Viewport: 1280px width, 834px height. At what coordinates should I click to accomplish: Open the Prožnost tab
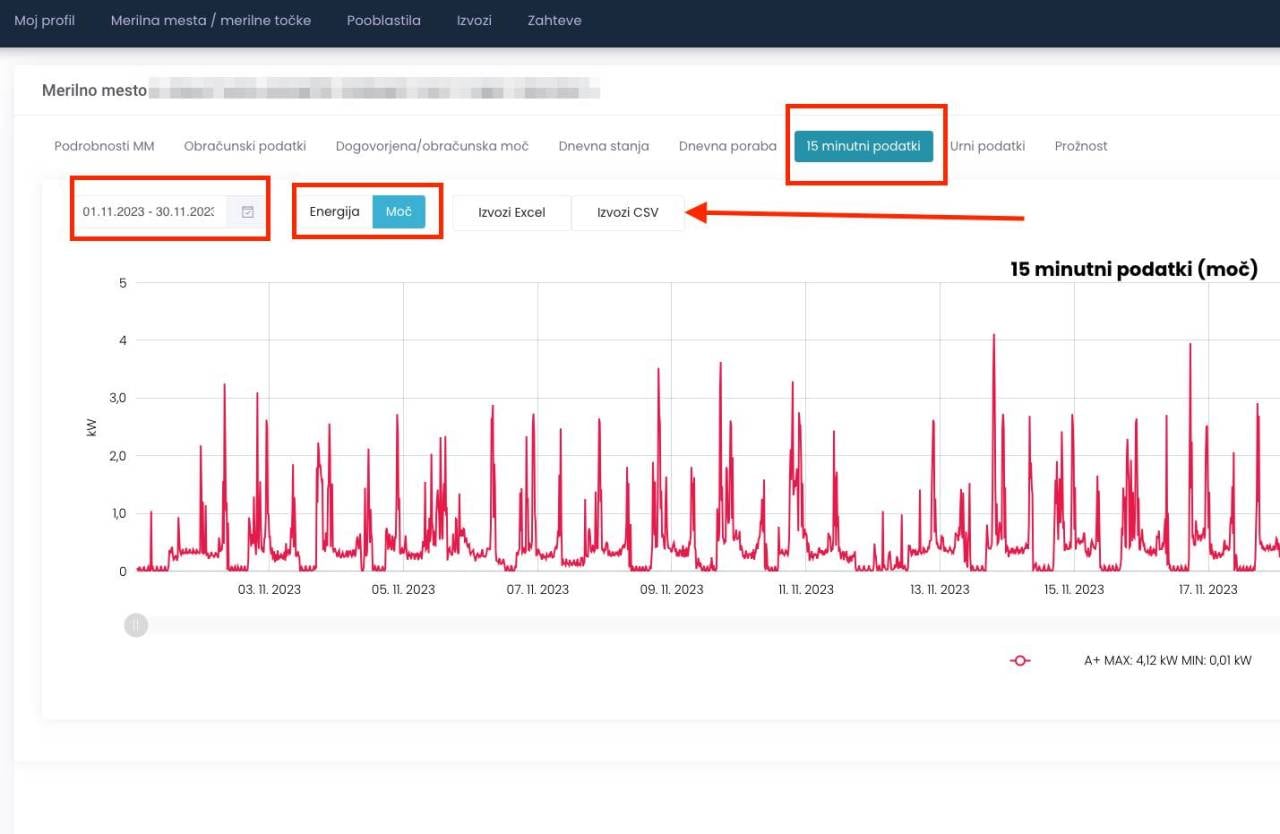click(x=1081, y=146)
